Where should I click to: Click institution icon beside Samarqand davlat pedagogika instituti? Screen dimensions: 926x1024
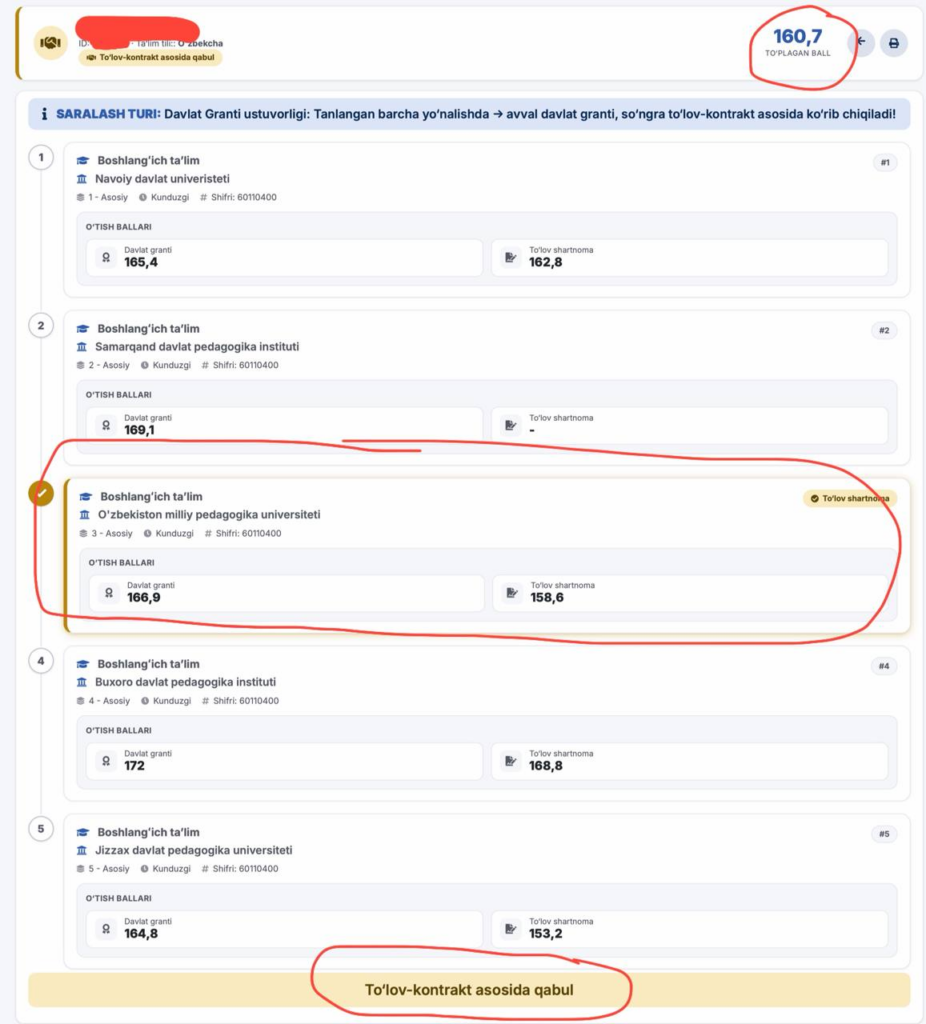[82, 347]
